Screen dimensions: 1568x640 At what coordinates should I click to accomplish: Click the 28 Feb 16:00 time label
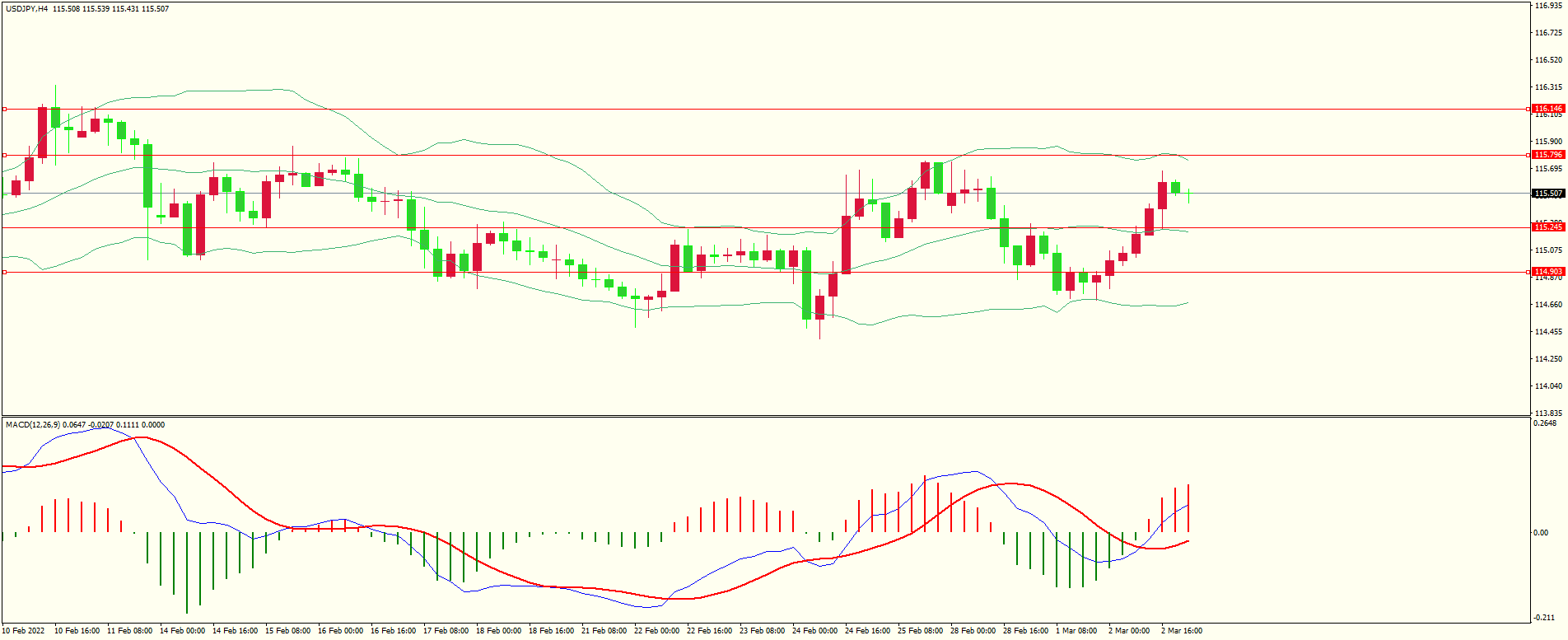point(1025,631)
